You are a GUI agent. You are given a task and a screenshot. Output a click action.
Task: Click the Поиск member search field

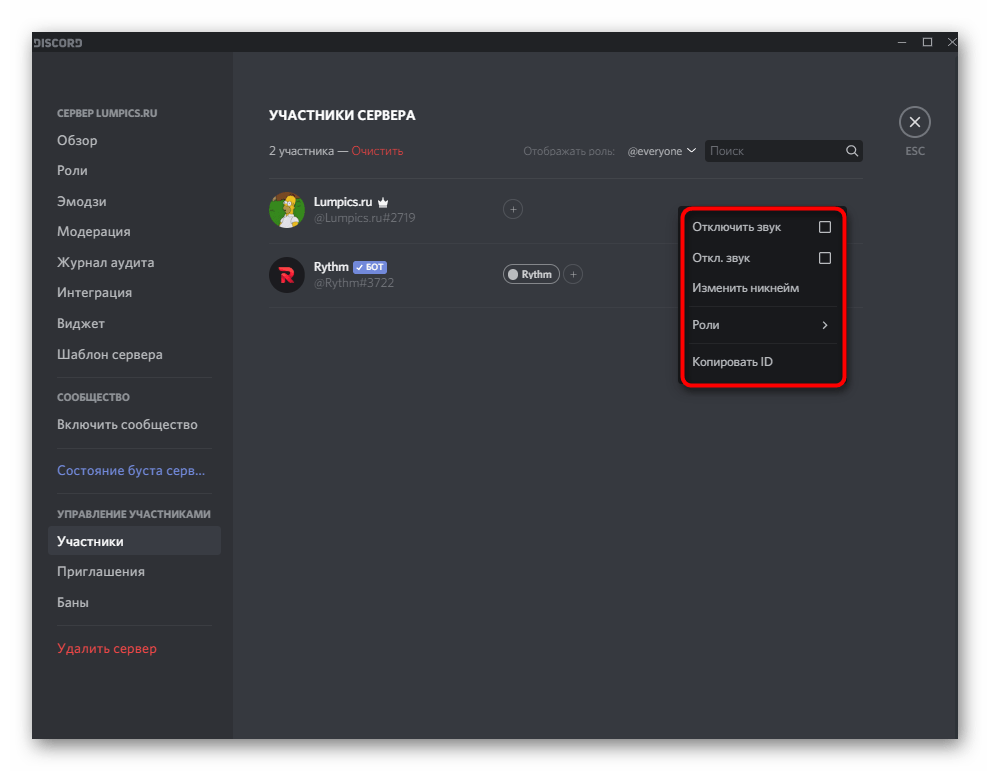pos(772,151)
